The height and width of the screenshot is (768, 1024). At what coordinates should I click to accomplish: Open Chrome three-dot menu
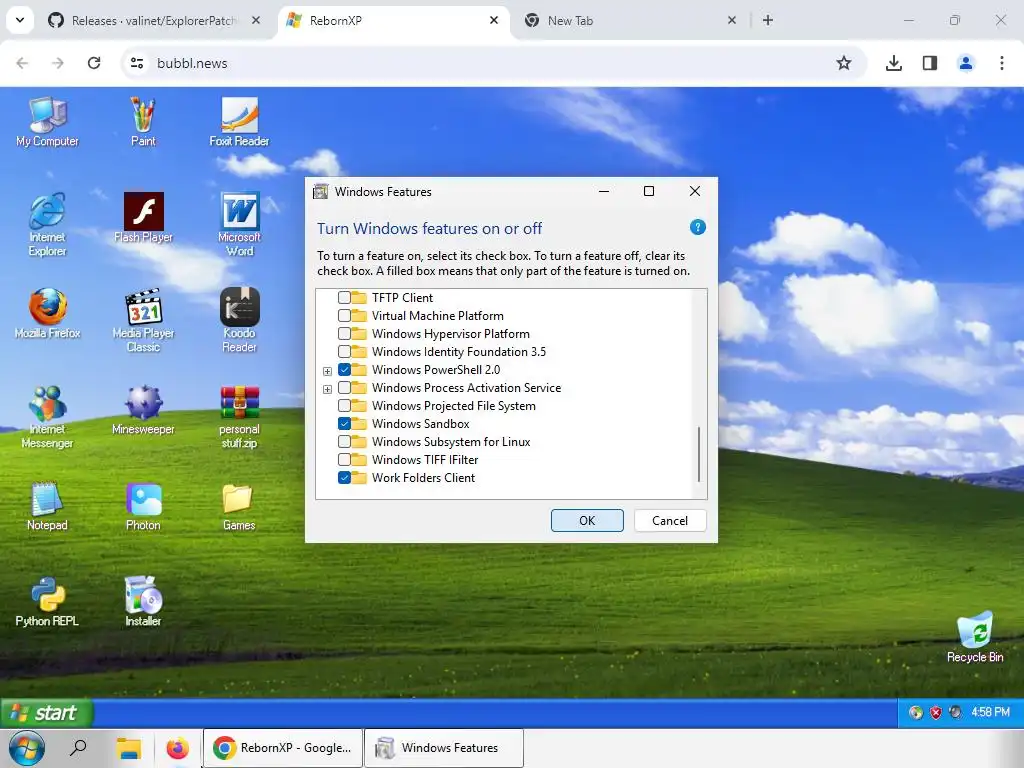[x=1001, y=63]
